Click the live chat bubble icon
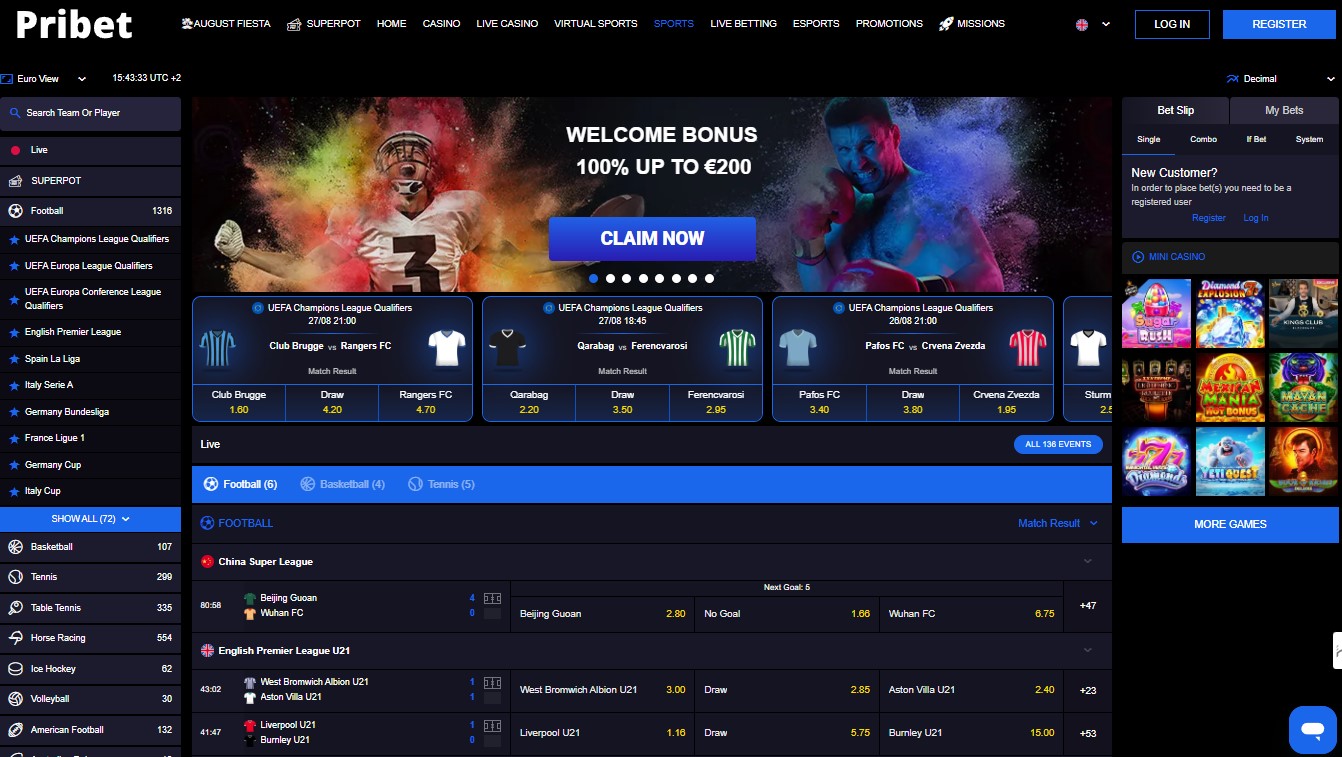Screen dimensions: 1342x757 (1312, 727)
